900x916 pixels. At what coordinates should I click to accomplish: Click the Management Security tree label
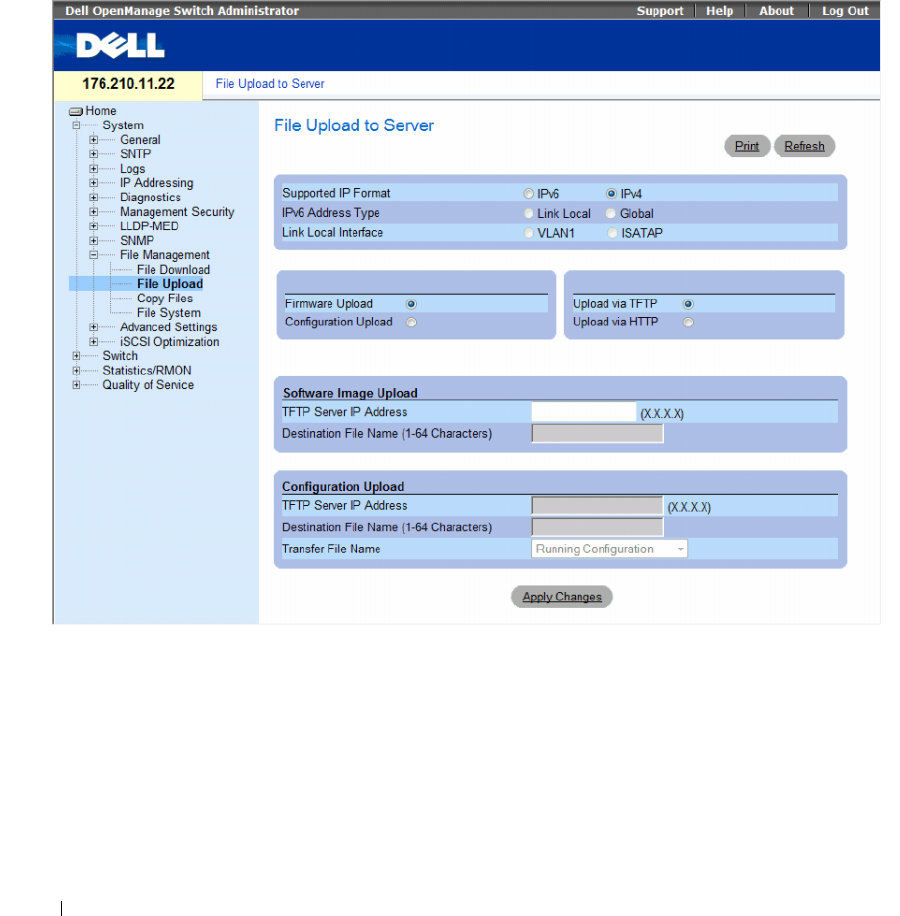coord(177,211)
